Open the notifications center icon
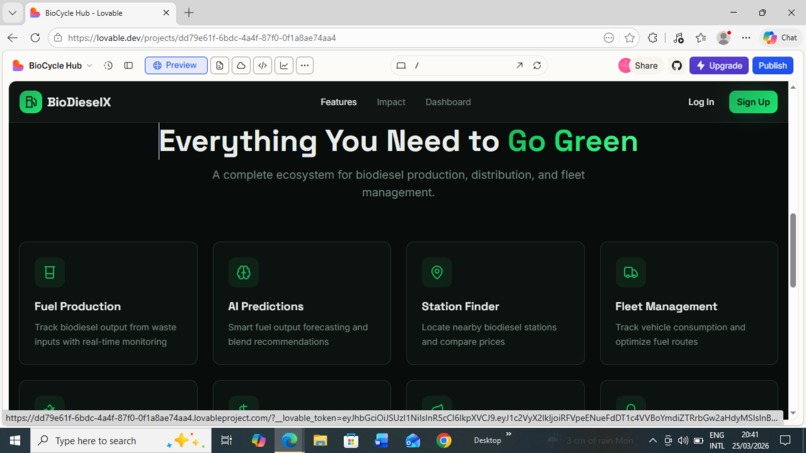806x453 pixels. click(x=785, y=440)
